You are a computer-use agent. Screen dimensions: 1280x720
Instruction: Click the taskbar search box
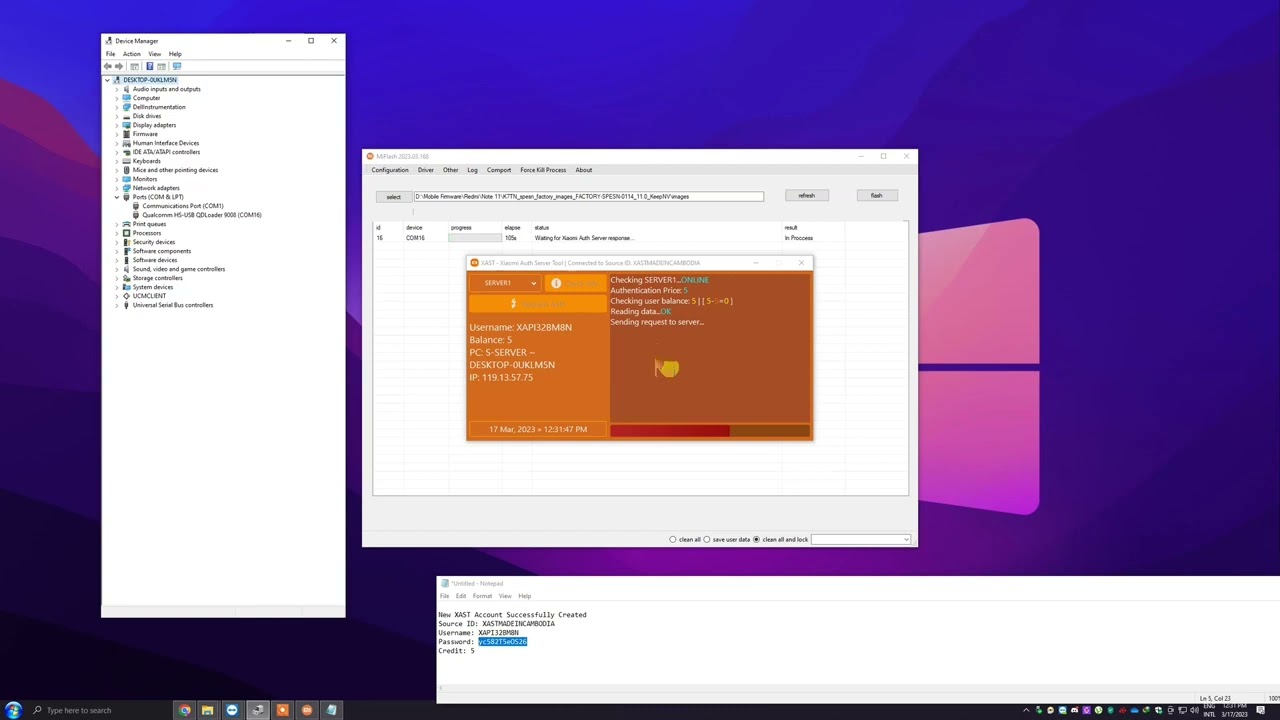pyautogui.click(x=98, y=710)
